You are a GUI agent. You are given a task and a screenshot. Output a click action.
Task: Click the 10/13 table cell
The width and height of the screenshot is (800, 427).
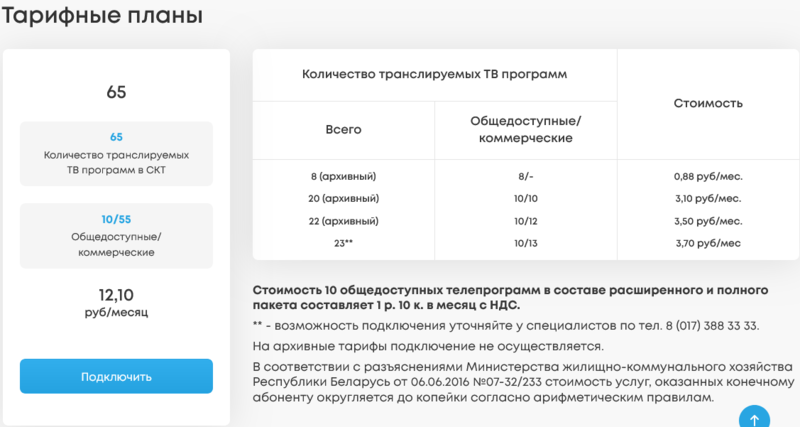click(525, 242)
